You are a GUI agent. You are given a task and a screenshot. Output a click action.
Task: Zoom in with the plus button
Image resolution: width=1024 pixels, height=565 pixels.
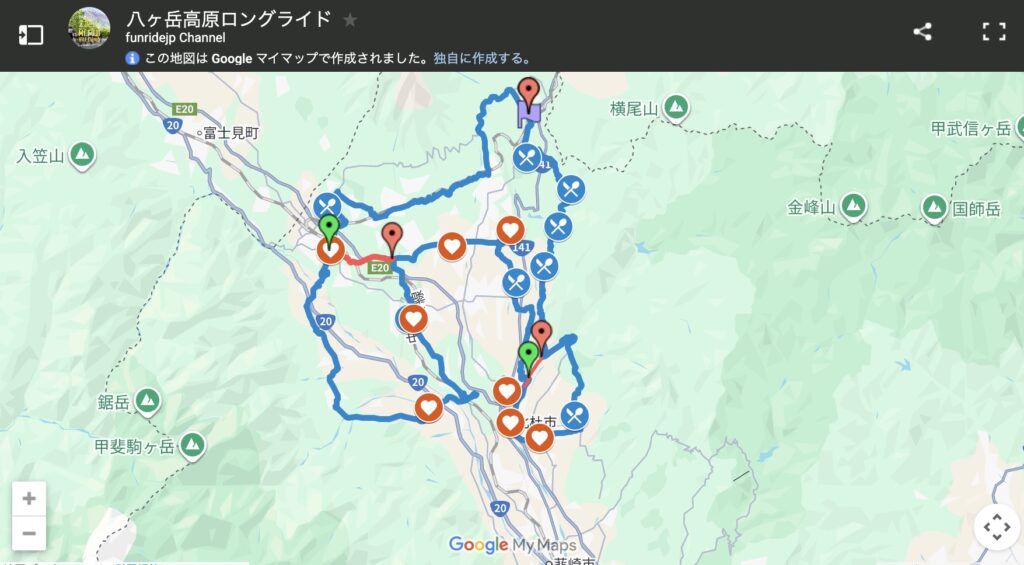tap(29, 499)
